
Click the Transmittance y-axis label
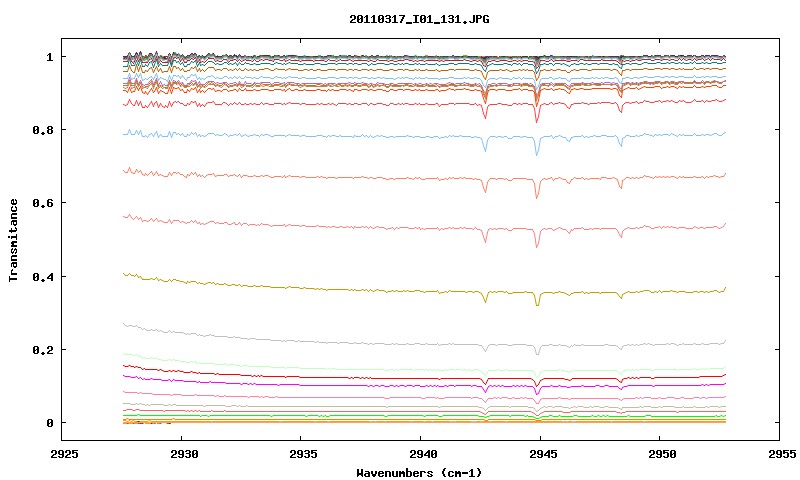tap(14, 240)
